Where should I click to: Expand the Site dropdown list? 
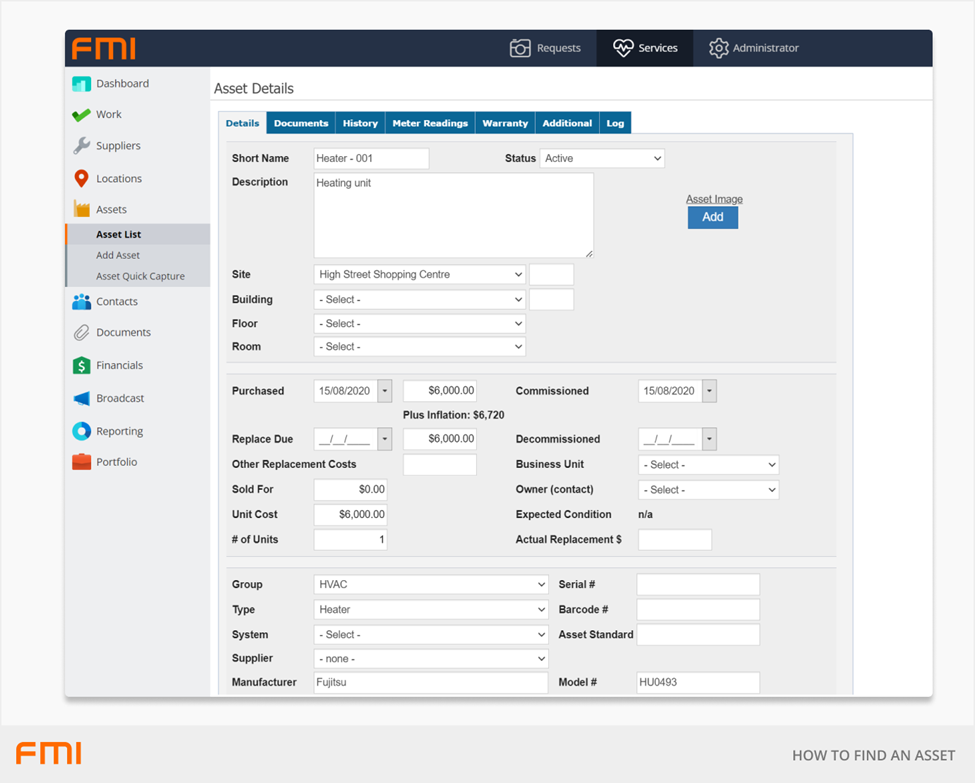tap(420, 275)
